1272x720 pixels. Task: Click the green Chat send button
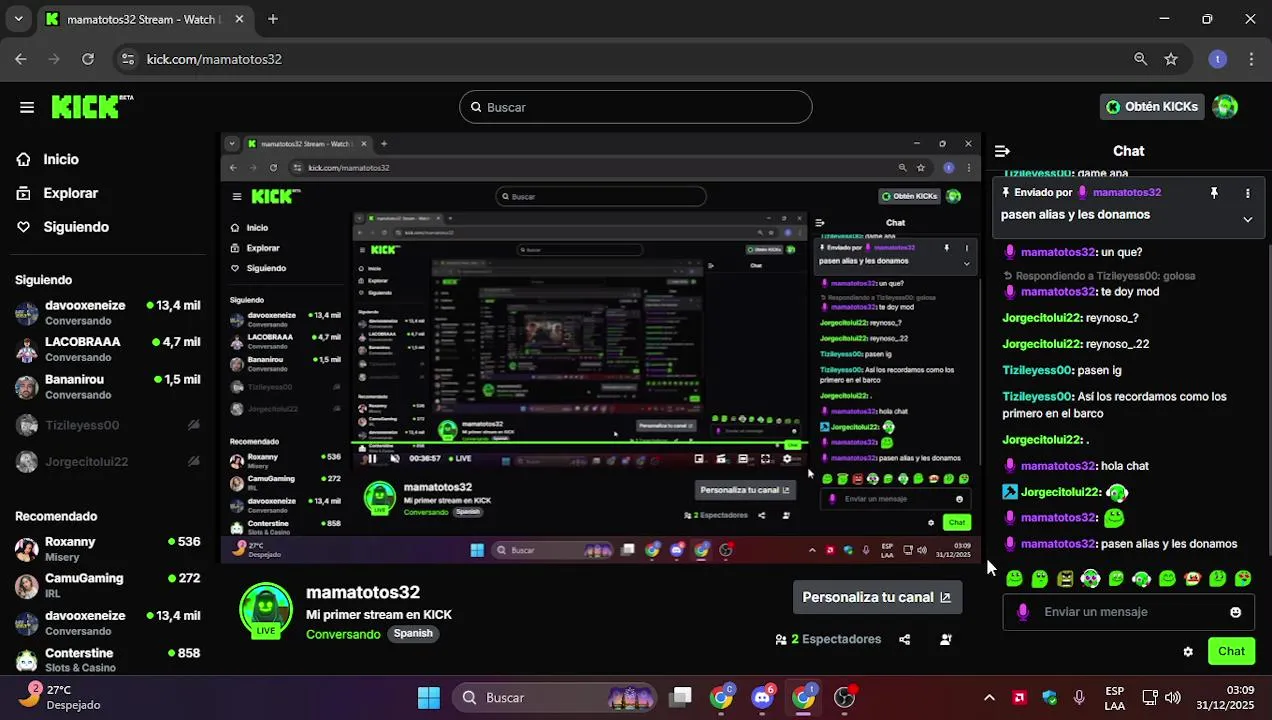point(1231,651)
